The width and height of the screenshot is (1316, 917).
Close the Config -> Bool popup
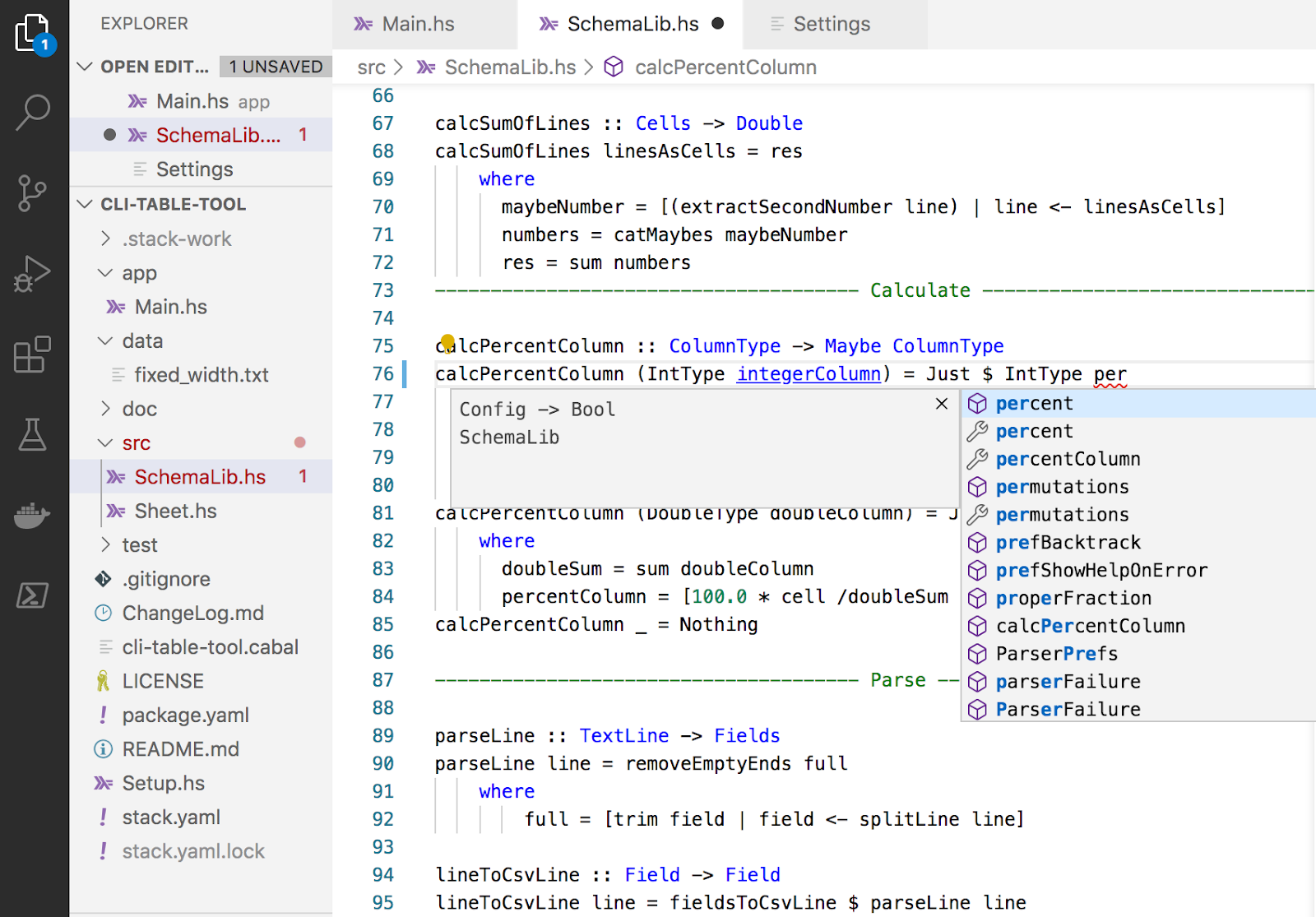coord(942,404)
